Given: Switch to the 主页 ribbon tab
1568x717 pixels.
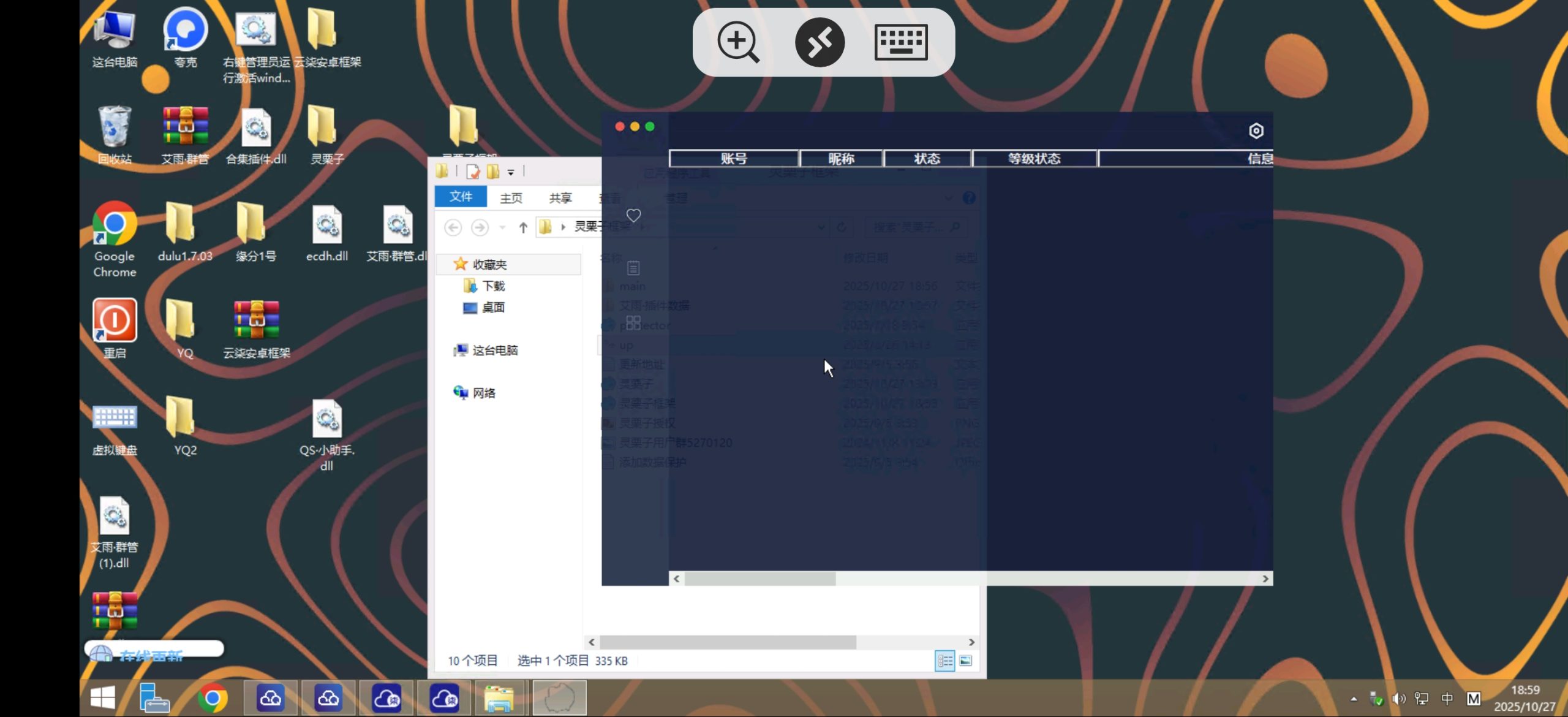Looking at the screenshot, I should tap(511, 197).
